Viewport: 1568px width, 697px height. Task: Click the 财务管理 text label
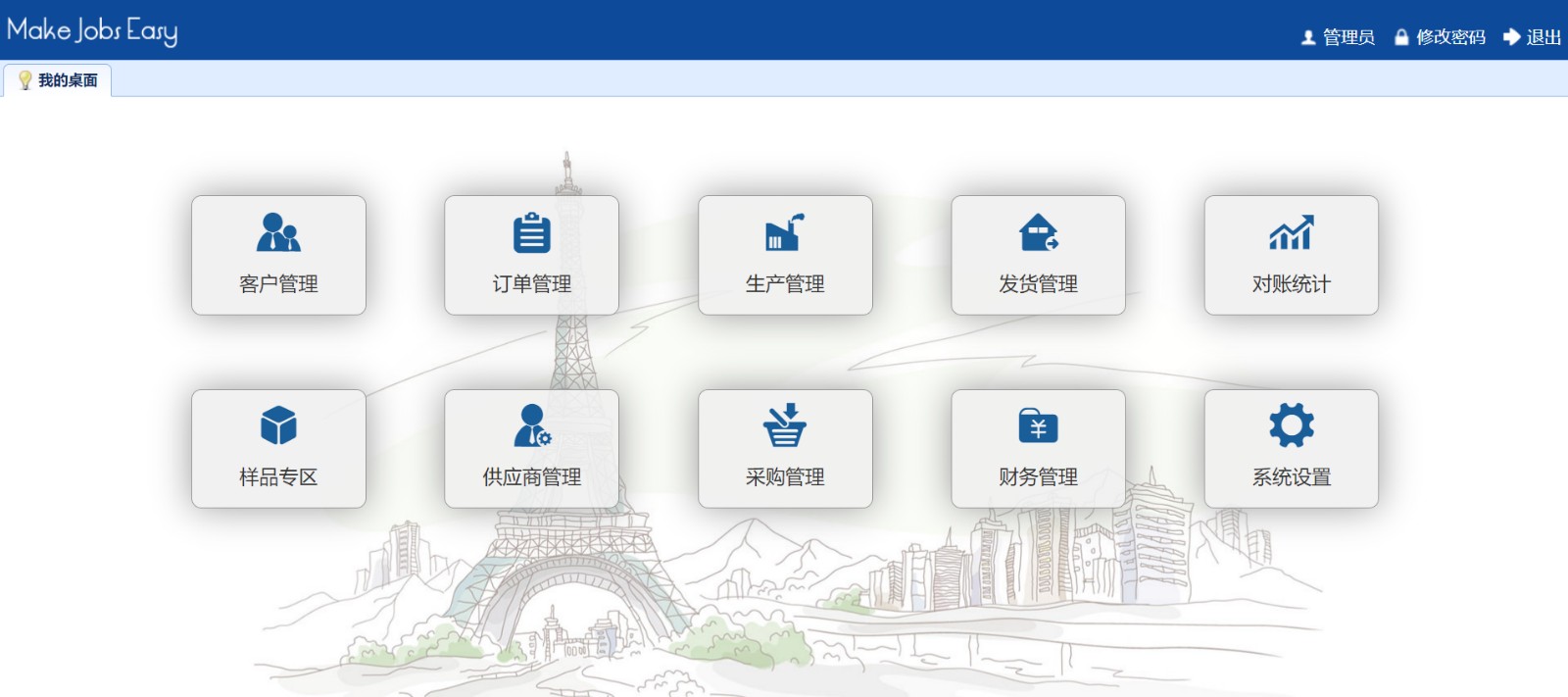point(1038,477)
